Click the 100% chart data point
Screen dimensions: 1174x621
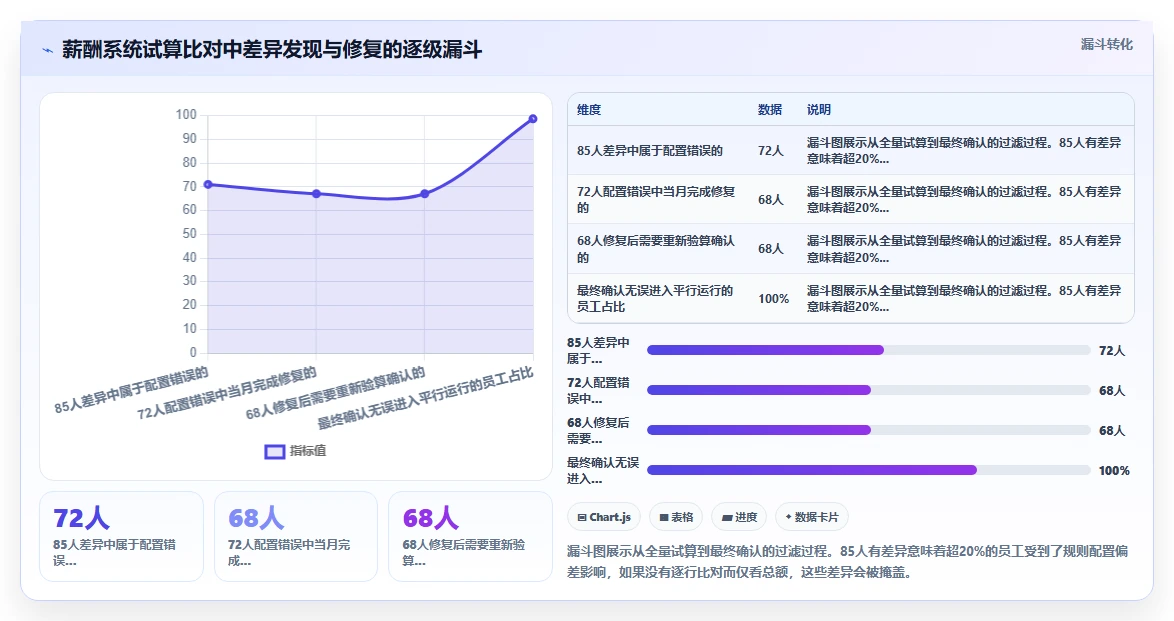coord(532,119)
